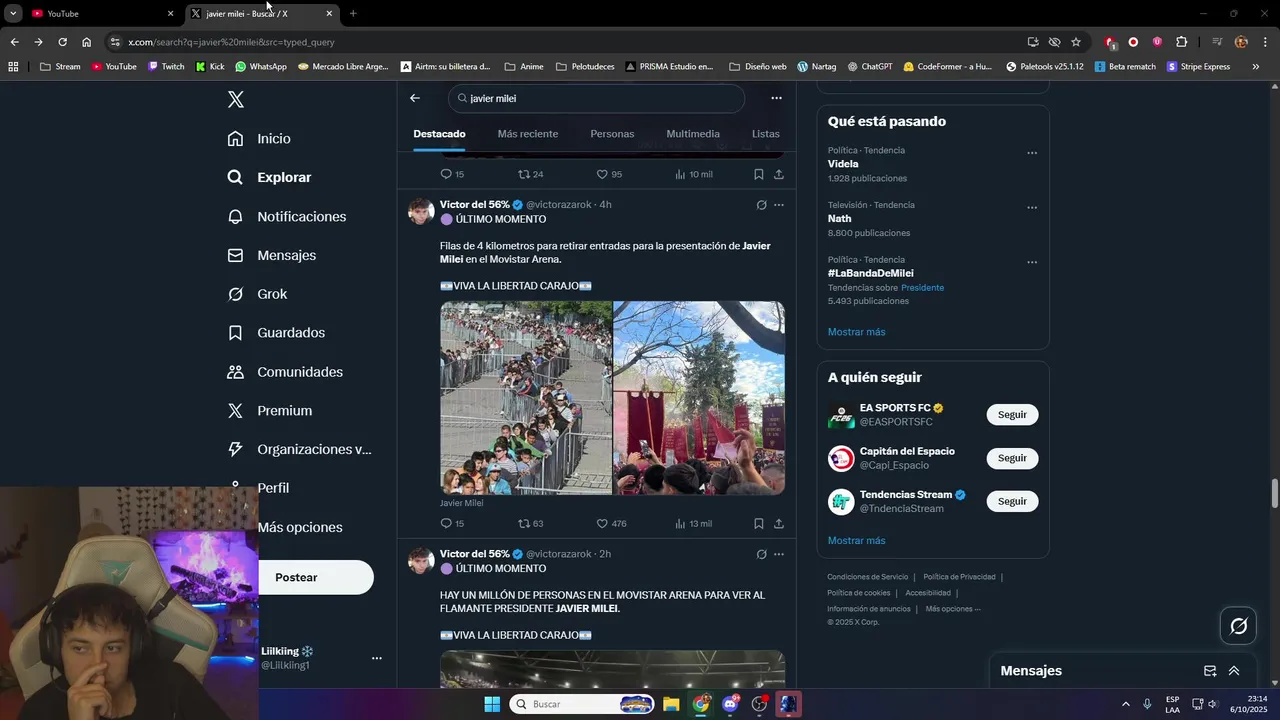Open the Chrome tab search dropdown
This screenshot has width=1280, height=720.
coord(13,14)
